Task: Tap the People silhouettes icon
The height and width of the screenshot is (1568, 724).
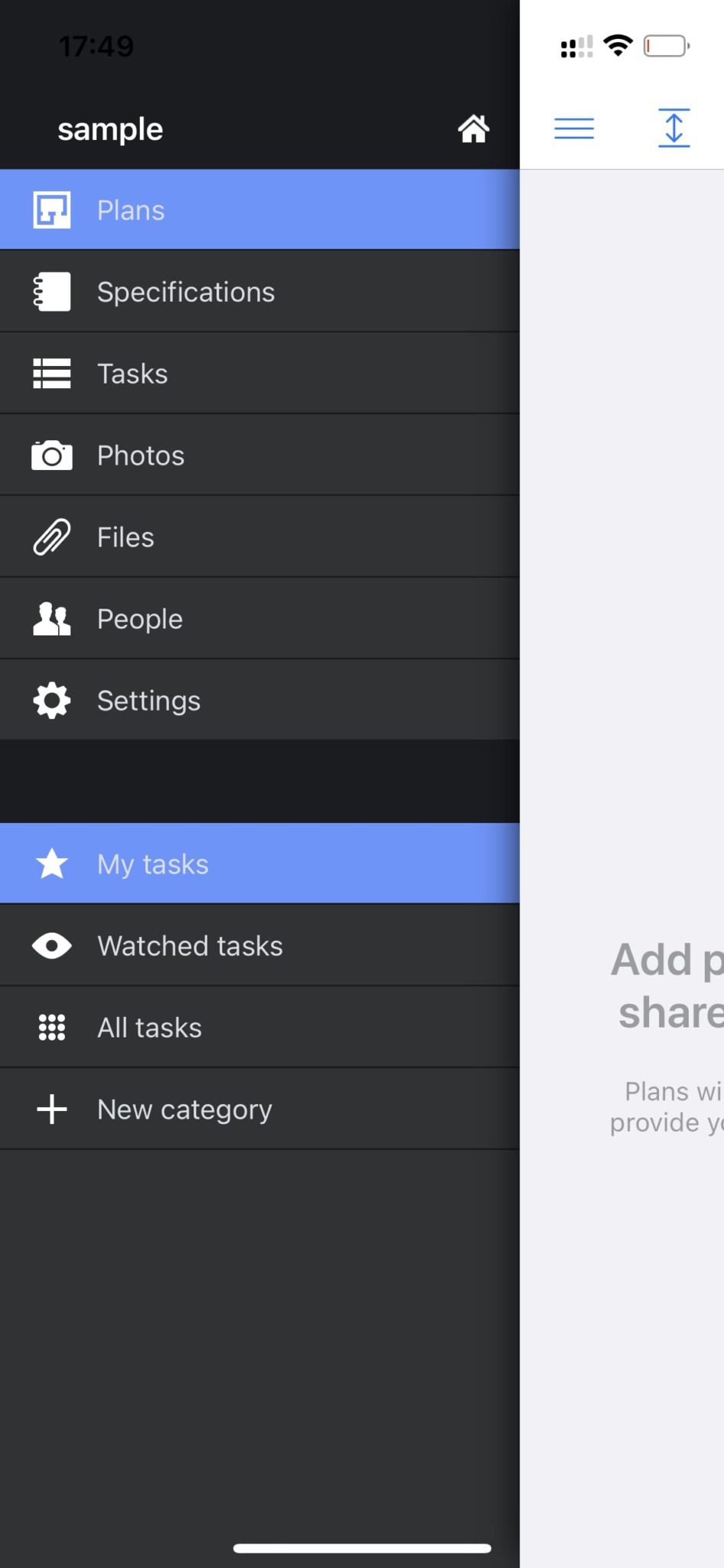Action: click(52, 619)
